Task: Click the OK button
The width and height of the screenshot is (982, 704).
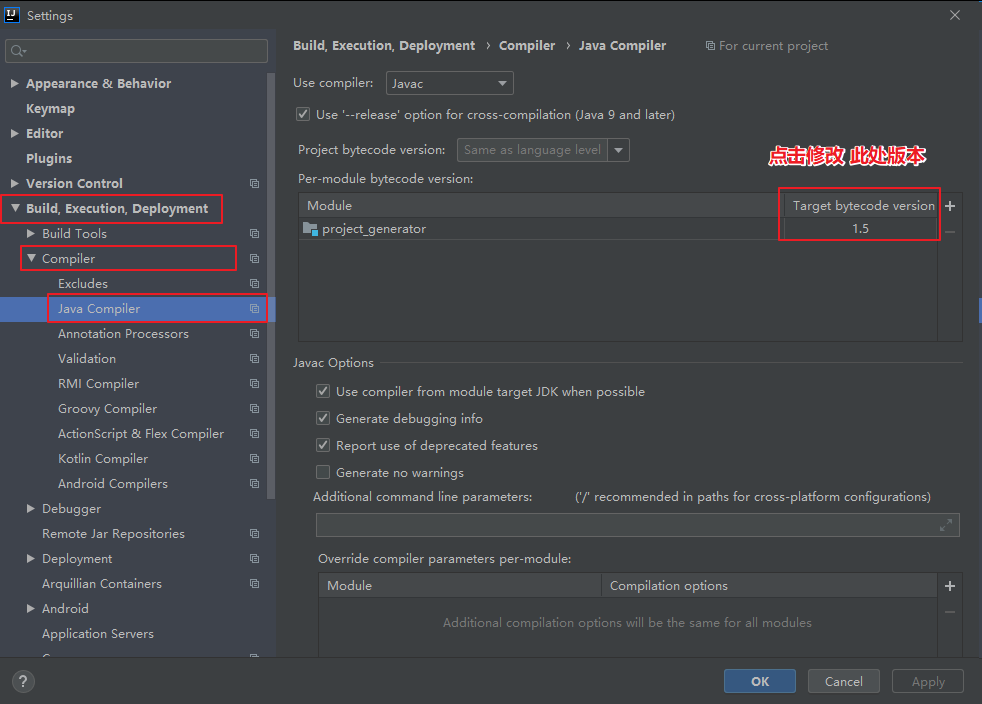Action: click(x=759, y=681)
